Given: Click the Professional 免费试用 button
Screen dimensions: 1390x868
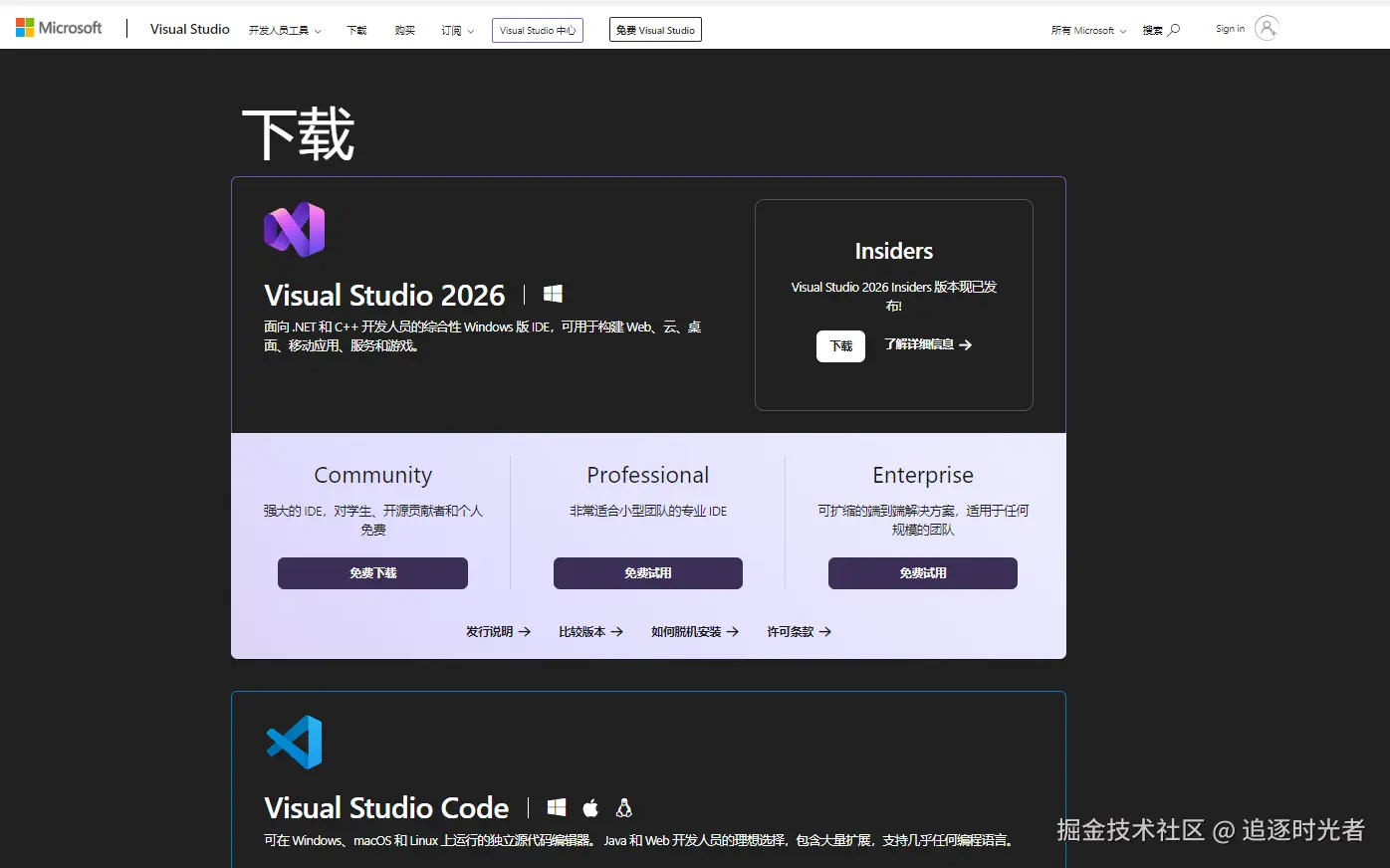Looking at the screenshot, I should [648, 573].
